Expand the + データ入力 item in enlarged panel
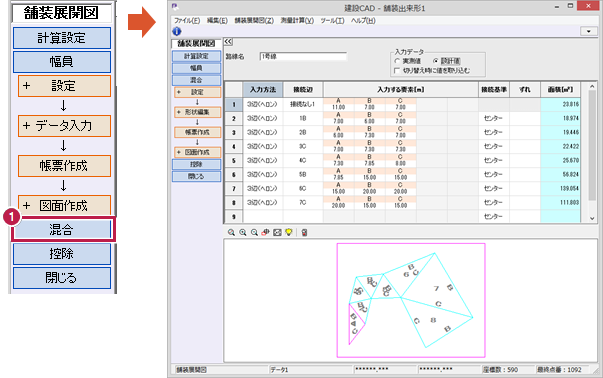The width and height of the screenshot is (603, 378). (64, 126)
